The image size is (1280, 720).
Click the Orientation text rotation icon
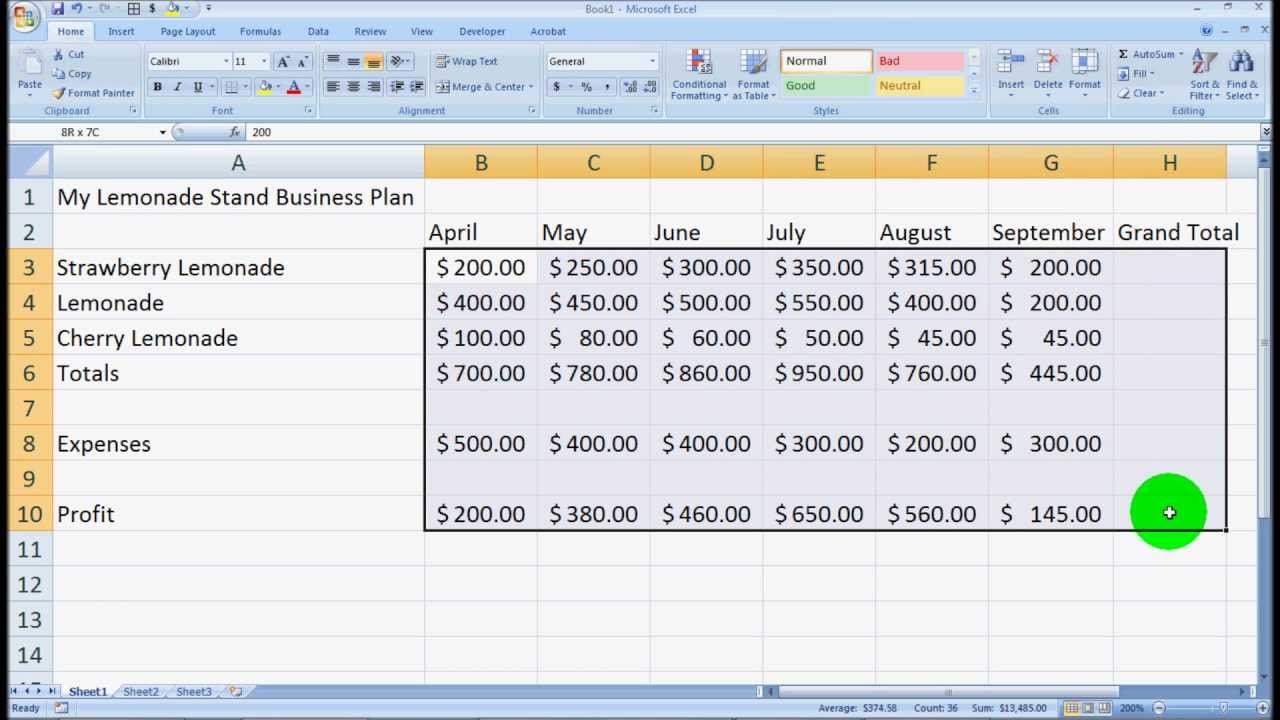coord(398,61)
